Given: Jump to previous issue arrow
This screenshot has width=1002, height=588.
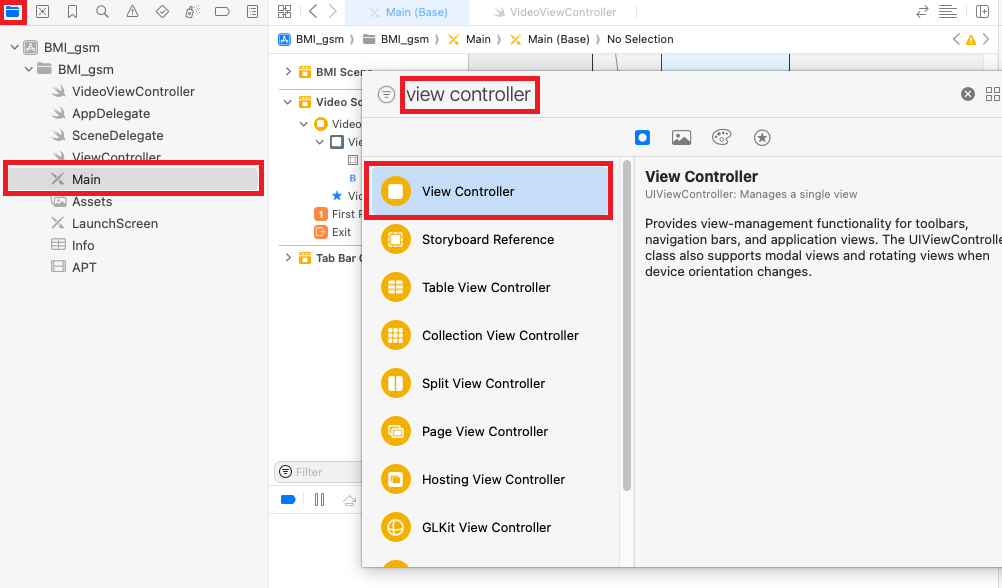Looking at the screenshot, I should 956,39.
